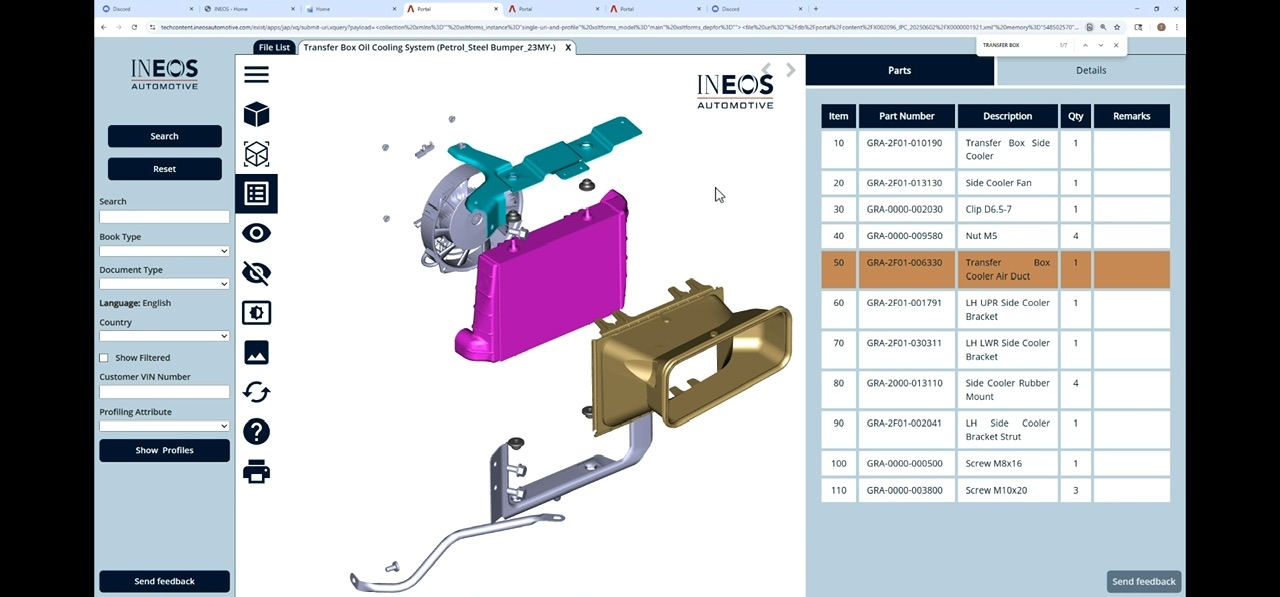Open the Details tab

point(1091,70)
